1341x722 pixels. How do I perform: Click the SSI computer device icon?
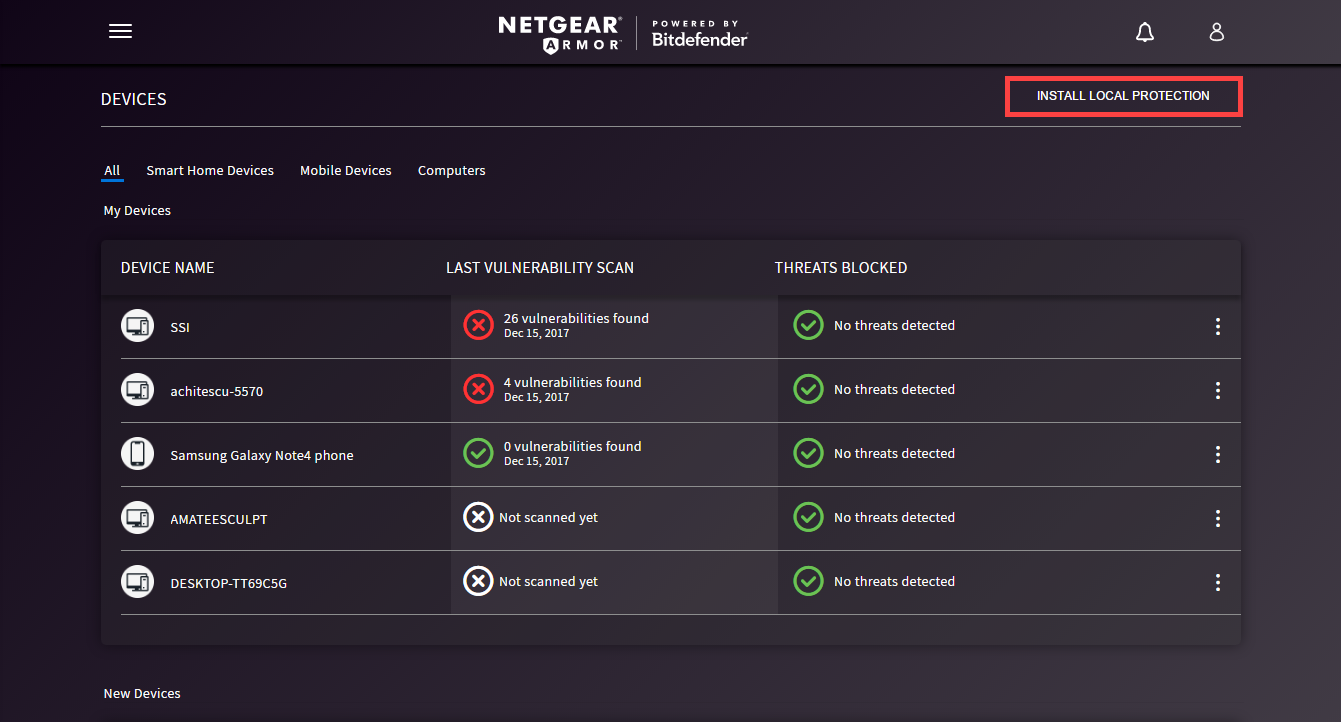137,326
